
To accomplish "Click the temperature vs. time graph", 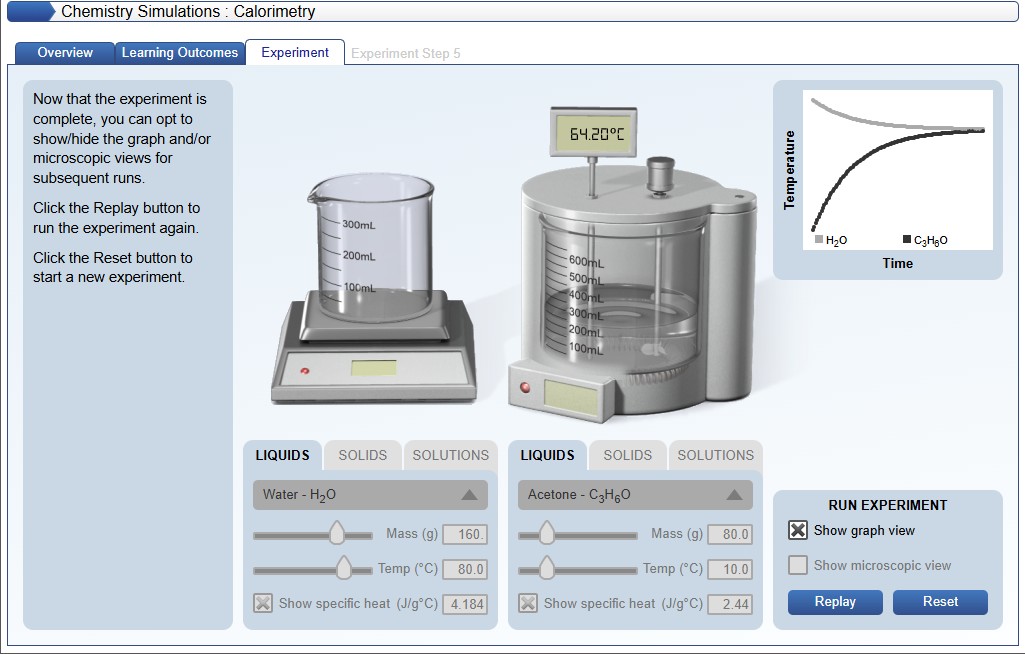I will click(897, 170).
